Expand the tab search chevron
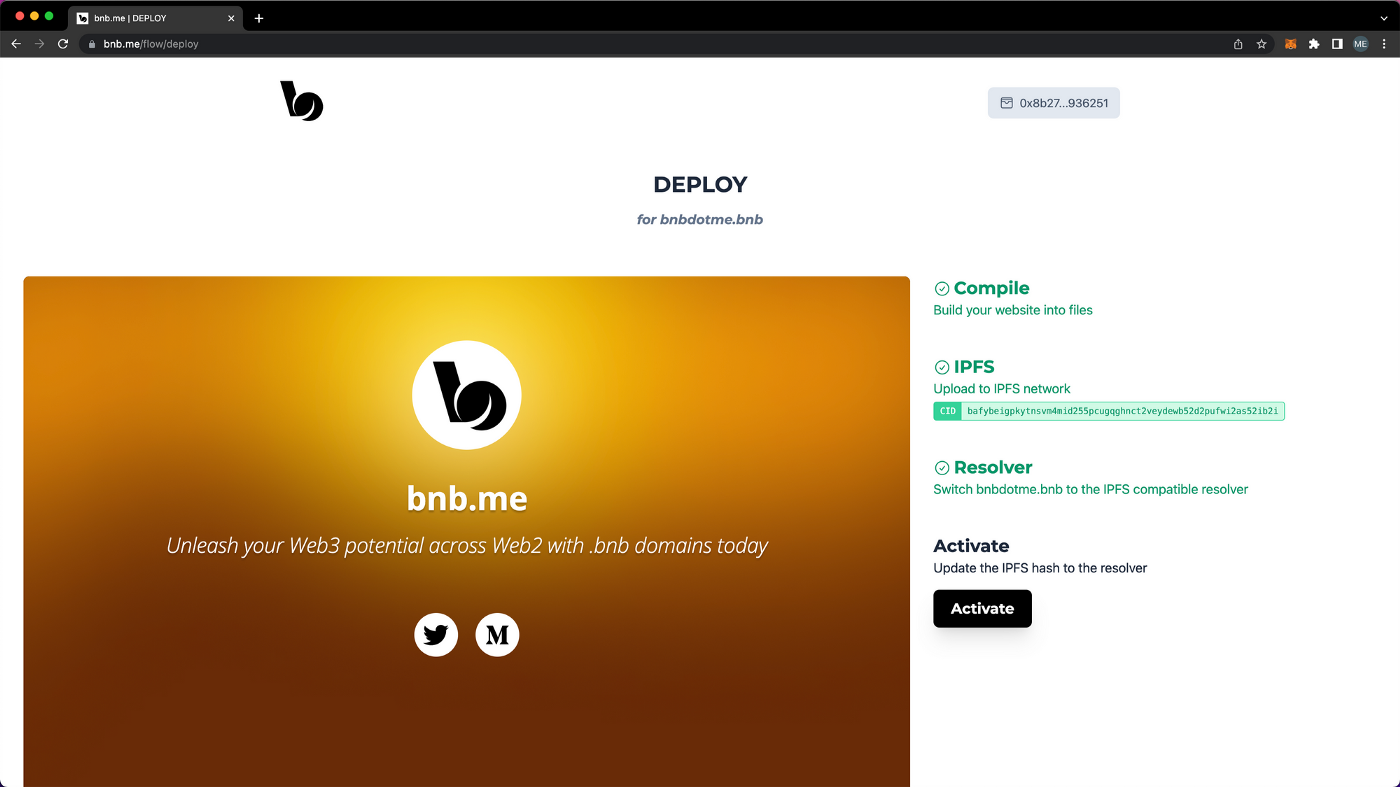1400x787 pixels. point(1384,18)
